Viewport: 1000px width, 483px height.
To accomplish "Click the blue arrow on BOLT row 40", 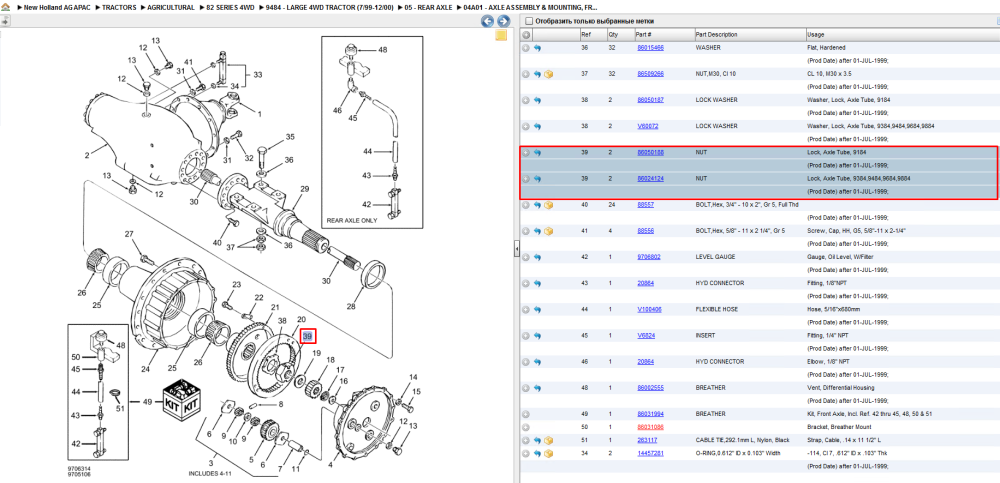I will [x=537, y=205].
